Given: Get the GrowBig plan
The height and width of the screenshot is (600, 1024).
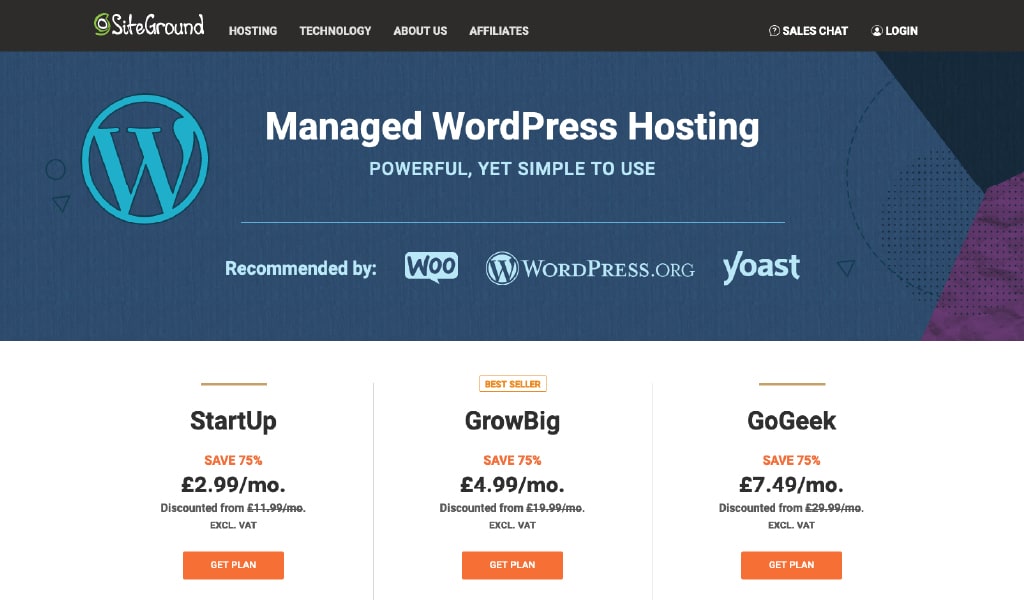Looking at the screenshot, I should (x=512, y=565).
